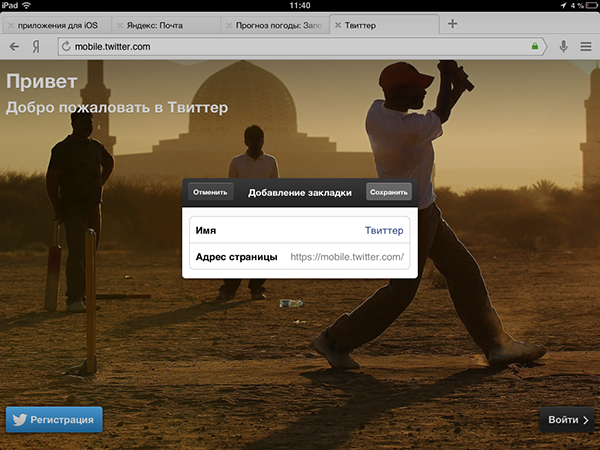
Task: Go back with the browser back arrow
Action: pos(14,47)
